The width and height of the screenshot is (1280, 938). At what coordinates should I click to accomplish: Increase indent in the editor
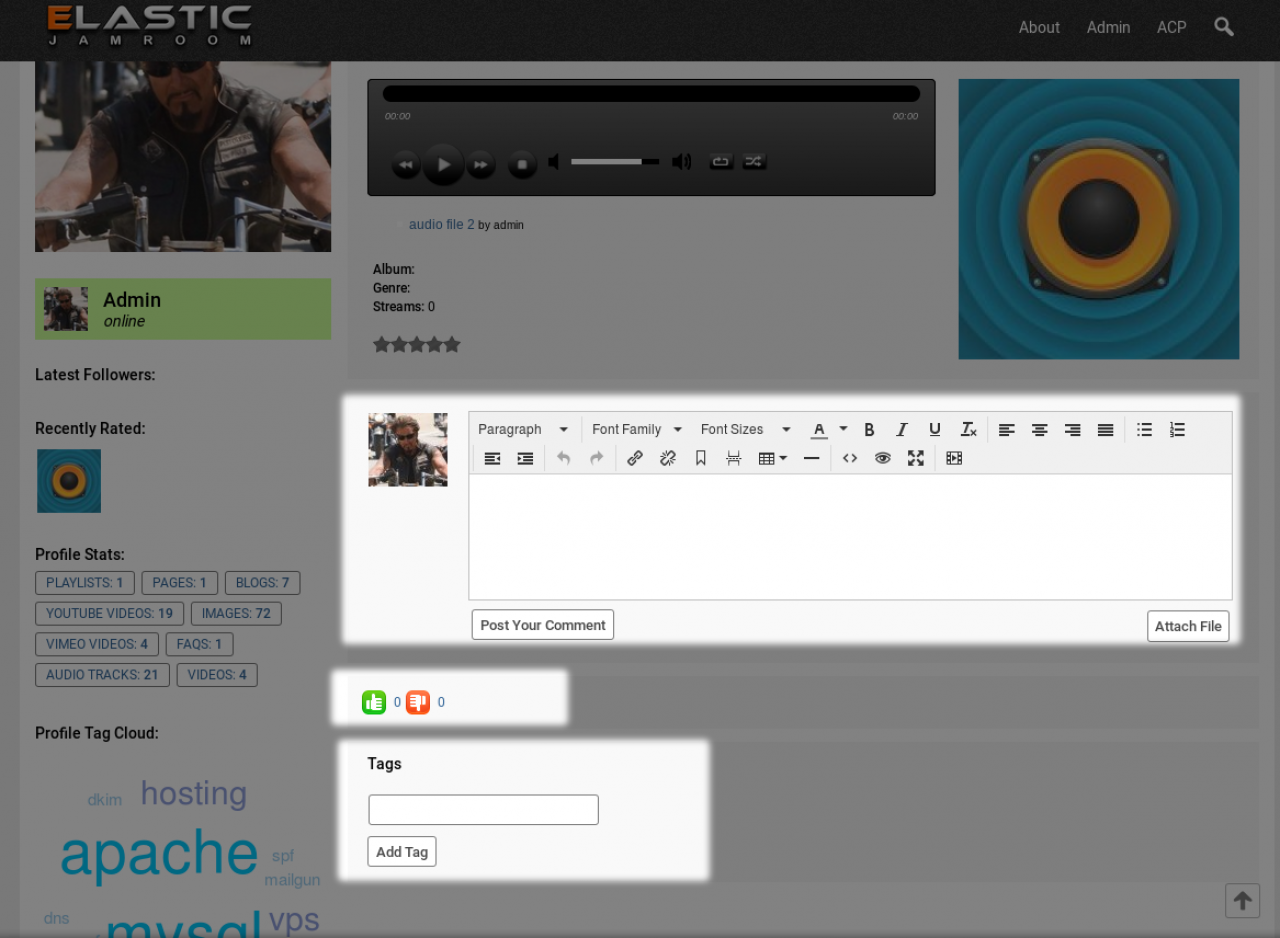point(525,459)
